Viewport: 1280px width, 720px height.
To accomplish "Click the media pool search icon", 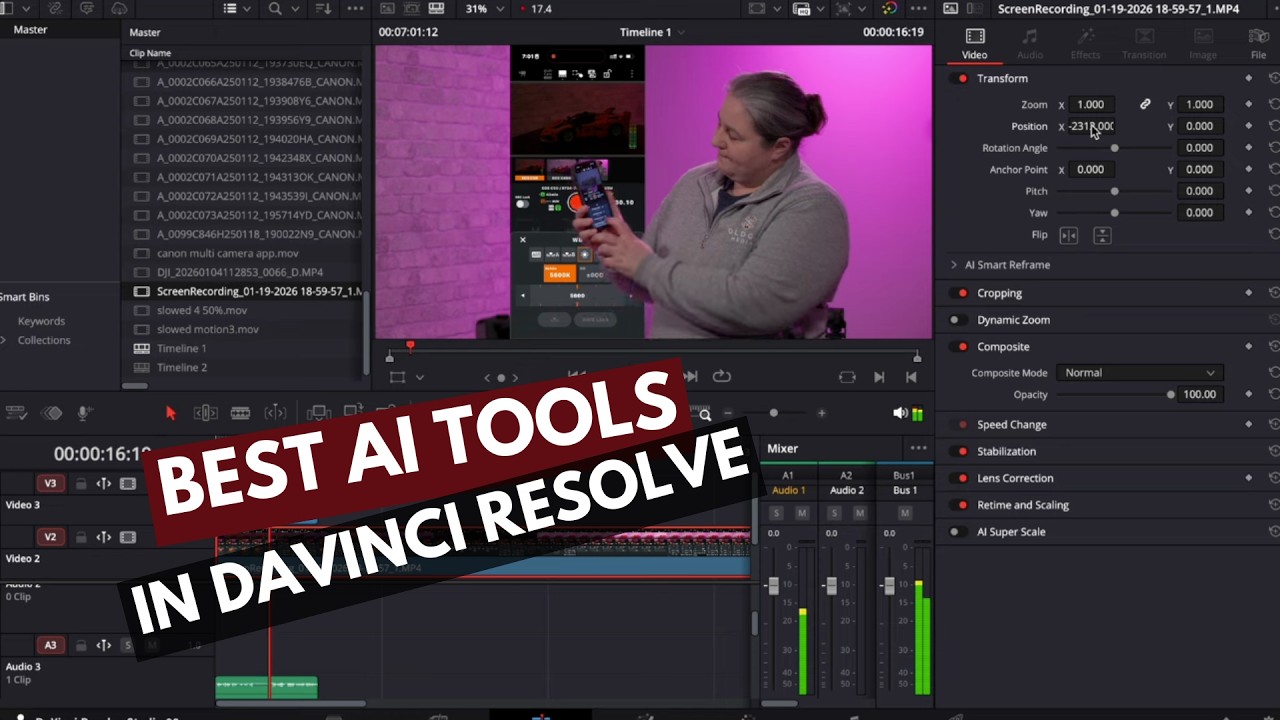I will pyautogui.click(x=275, y=9).
